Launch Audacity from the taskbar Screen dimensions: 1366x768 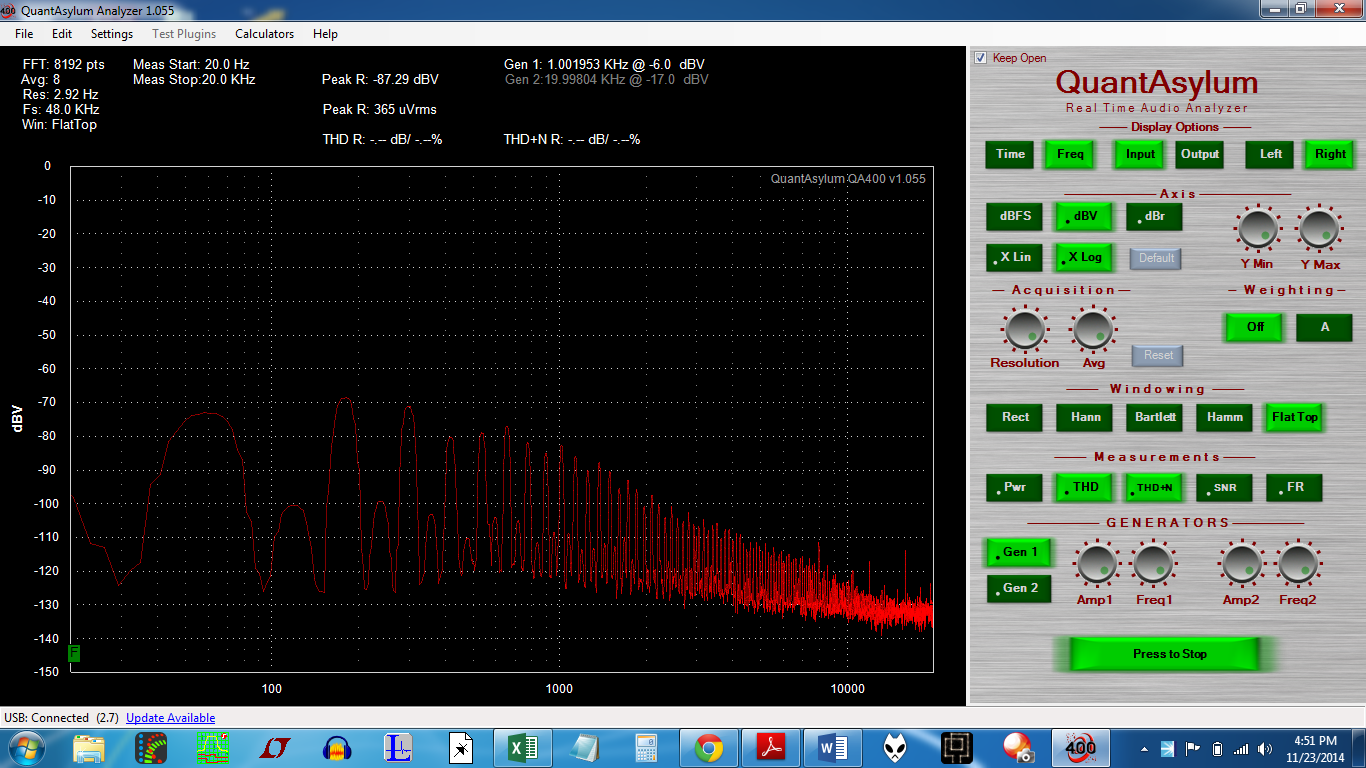point(335,747)
